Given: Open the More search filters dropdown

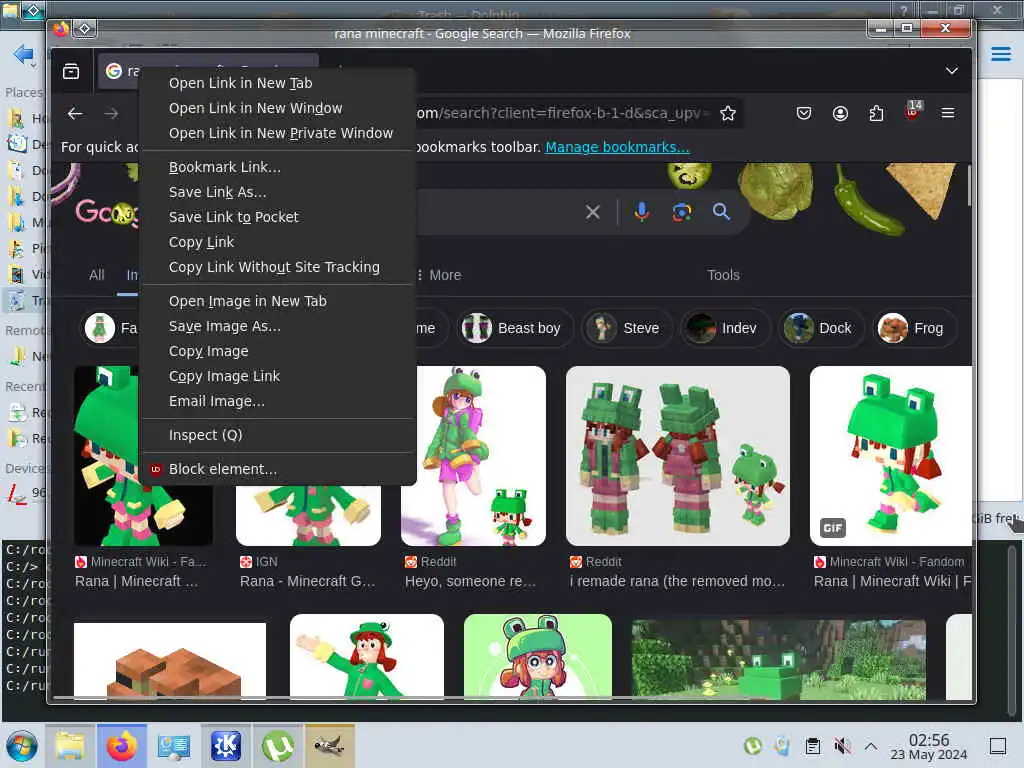Looking at the screenshot, I should 440,275.
